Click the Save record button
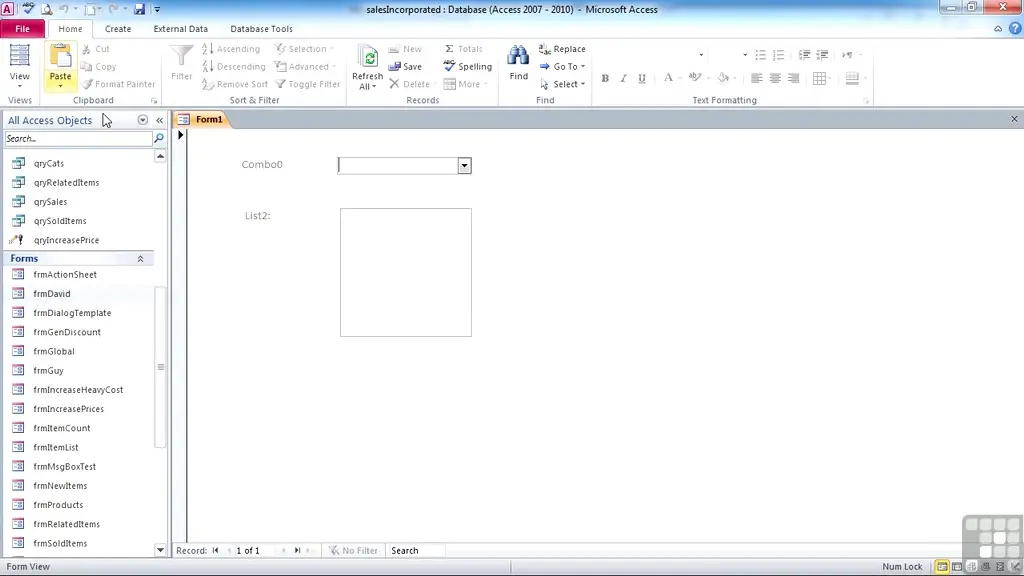The height and width of the screenshot is (576, 1024). point(406,67)
